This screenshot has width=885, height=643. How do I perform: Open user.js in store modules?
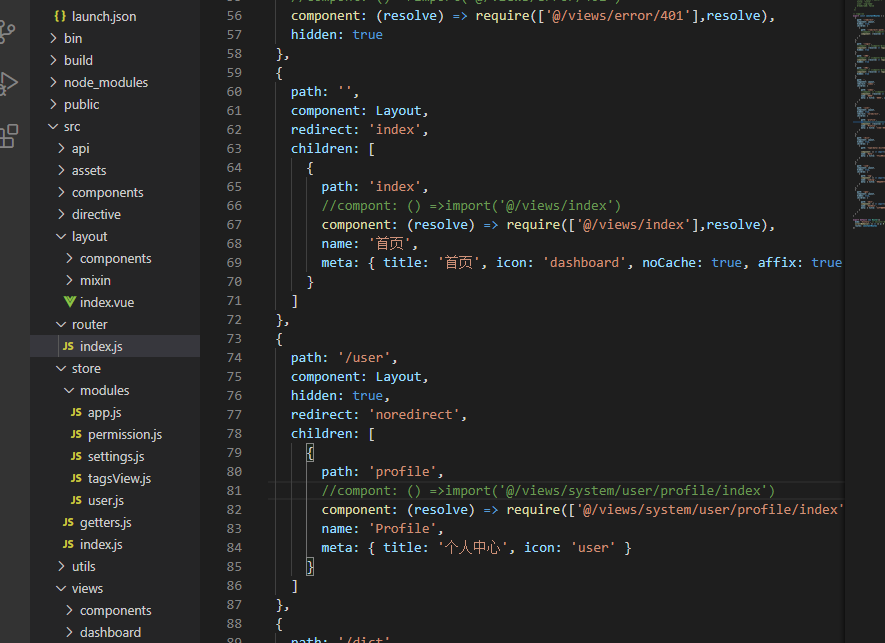point(97,501)
